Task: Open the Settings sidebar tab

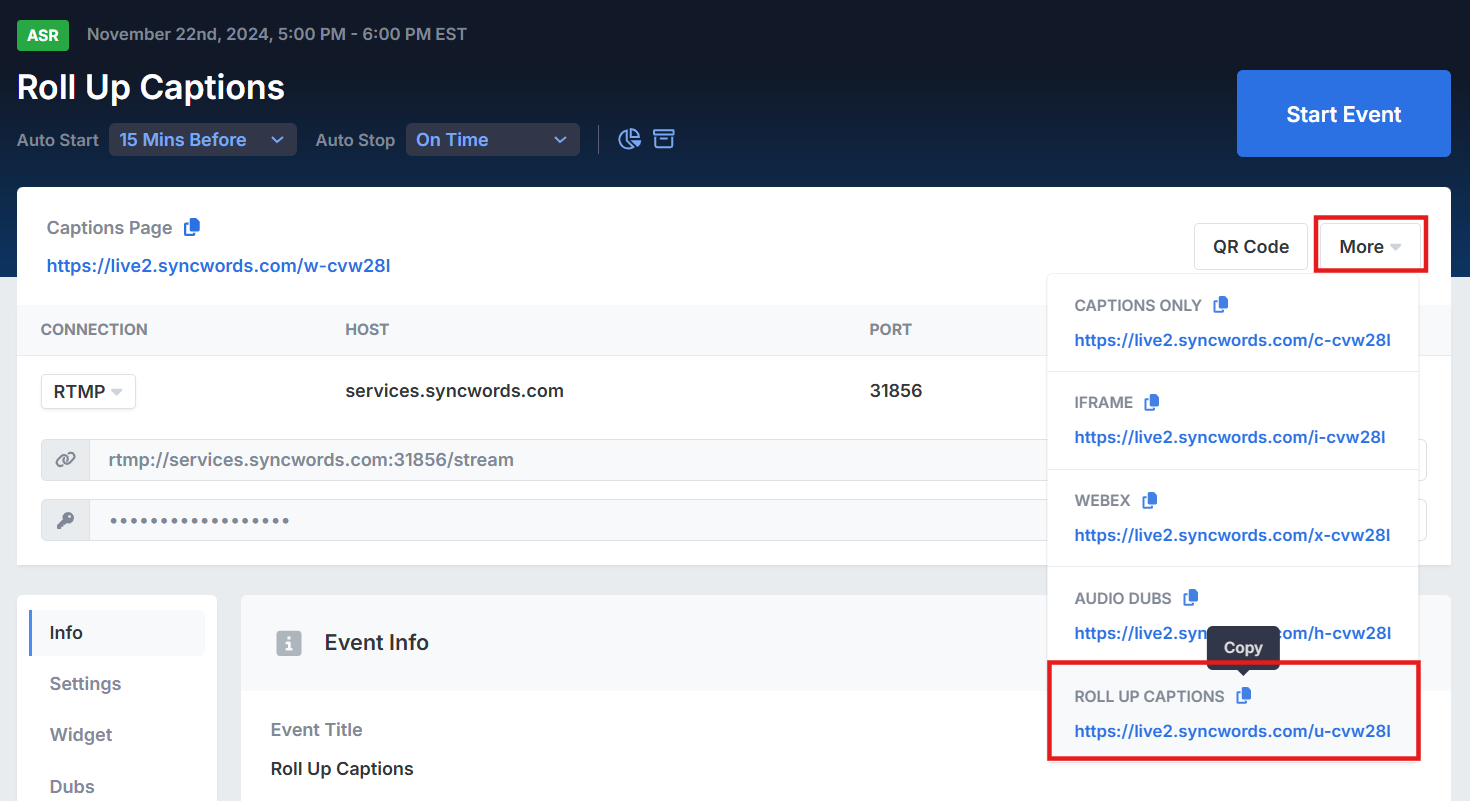Action: coord(85,684)
